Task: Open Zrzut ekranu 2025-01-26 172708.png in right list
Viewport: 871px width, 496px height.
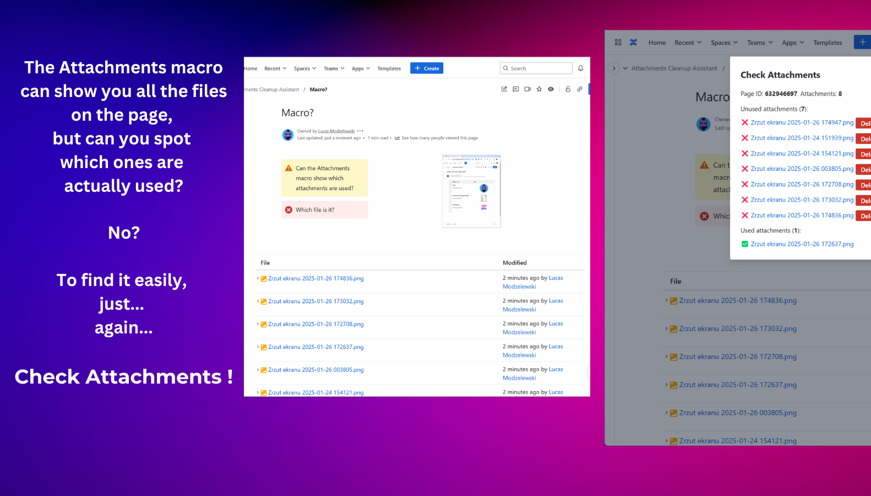Action: click(738, 357)
